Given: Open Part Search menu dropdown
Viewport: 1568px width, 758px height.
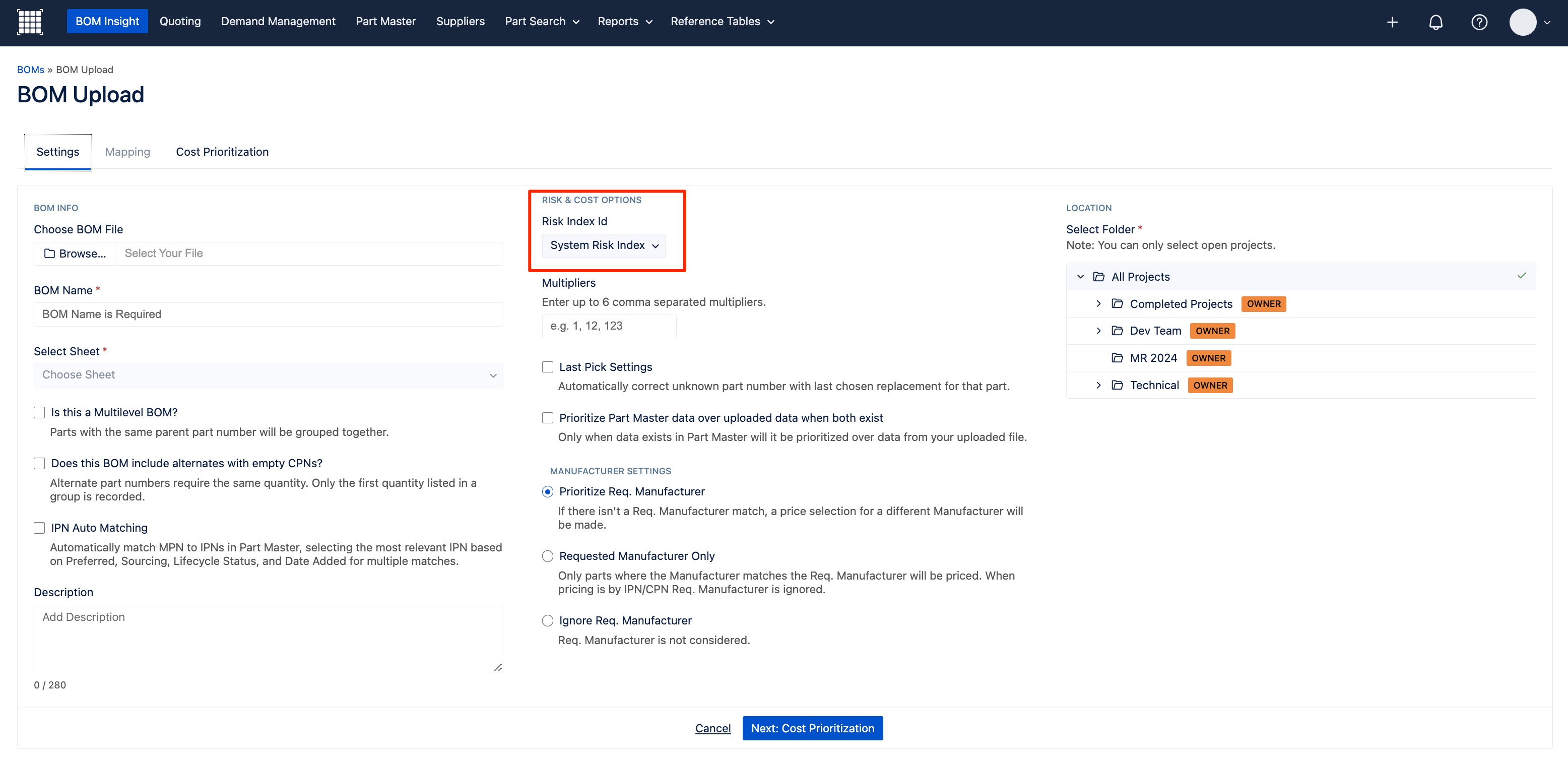Looking at the screenshot, I should 542,21.
